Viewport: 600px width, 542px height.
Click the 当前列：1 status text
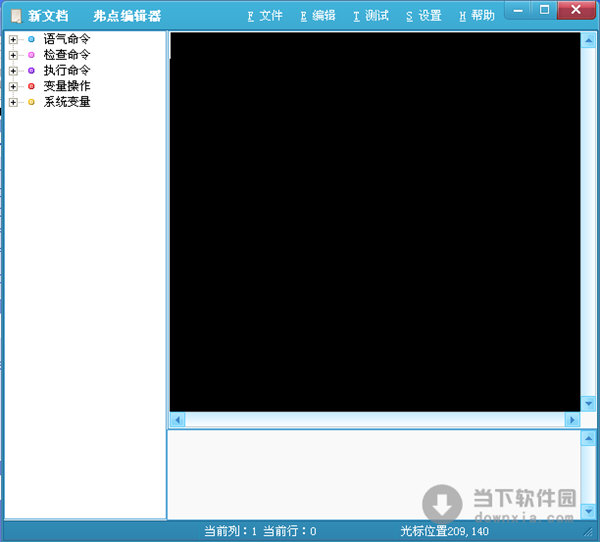pyautogui.click(x=230, y=531)
